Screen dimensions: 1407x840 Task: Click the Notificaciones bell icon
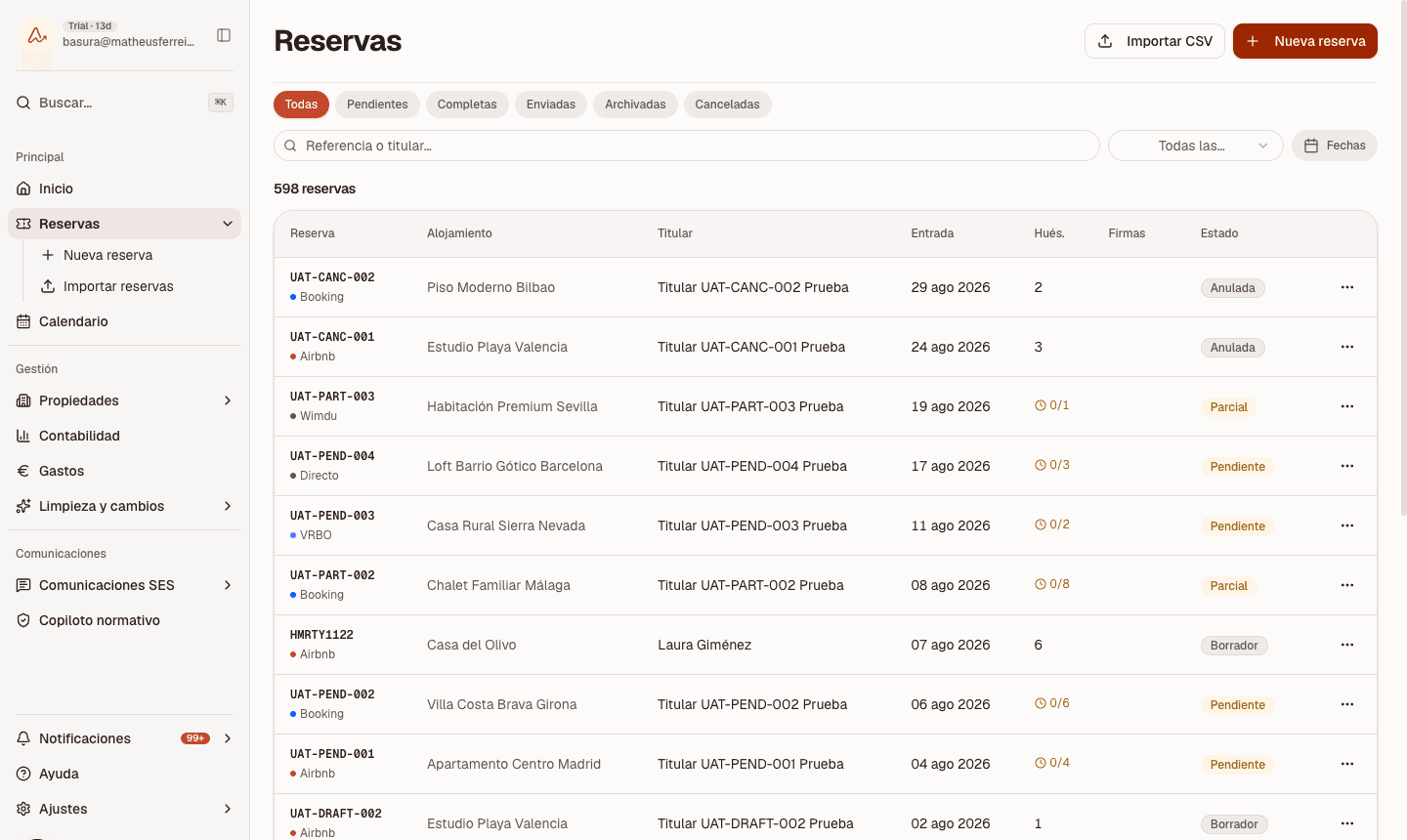click(23, 738)
